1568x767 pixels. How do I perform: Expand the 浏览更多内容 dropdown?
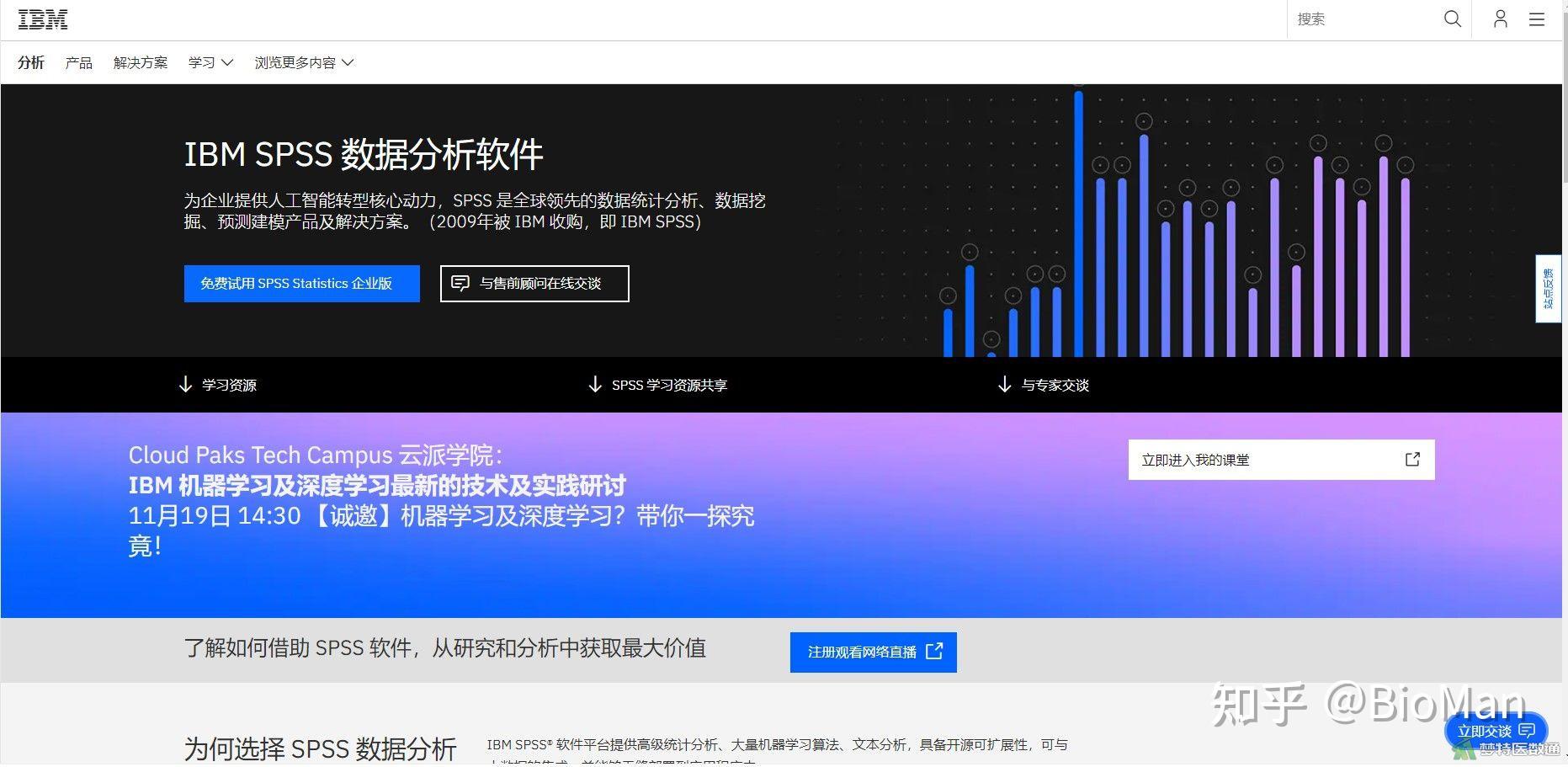coord(304,62)
